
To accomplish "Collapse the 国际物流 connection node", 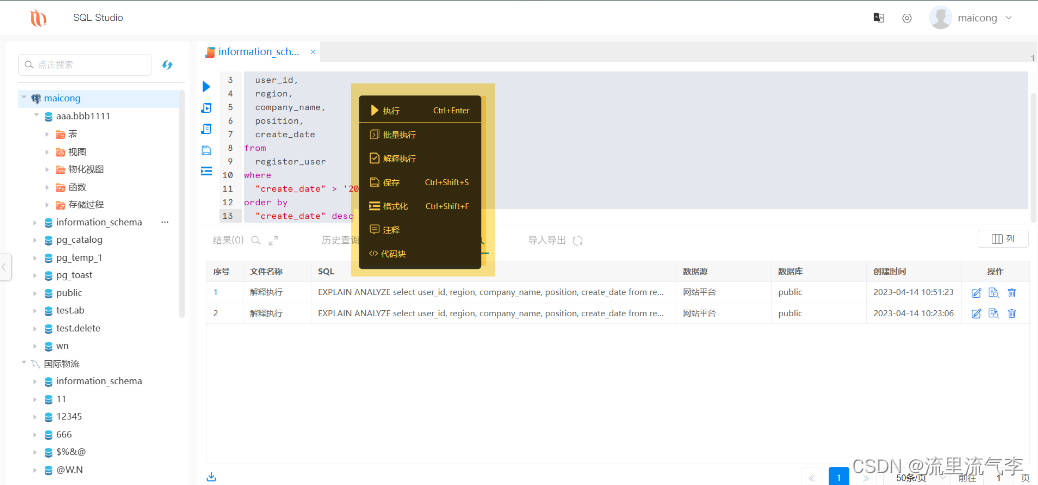I will (x=24, y=363).
